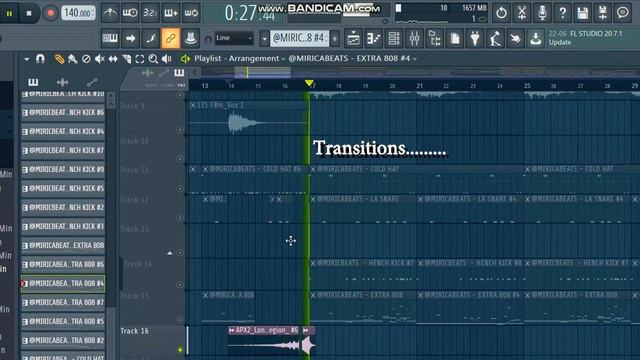Viewport: 640px width, 360px height.
Task: Select the Playlist select tool
Action: [x=140, y=59]
